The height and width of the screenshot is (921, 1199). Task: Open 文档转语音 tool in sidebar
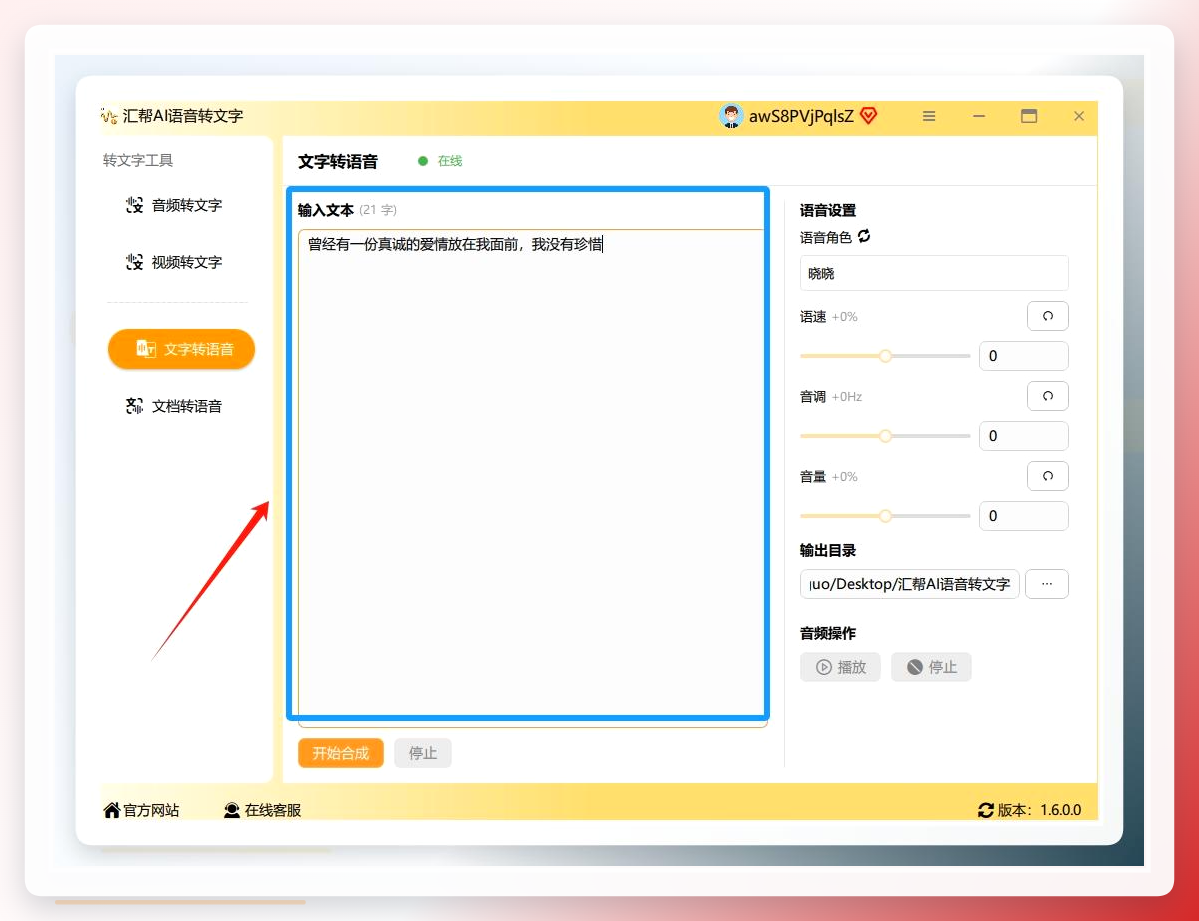tap(174, 406)
